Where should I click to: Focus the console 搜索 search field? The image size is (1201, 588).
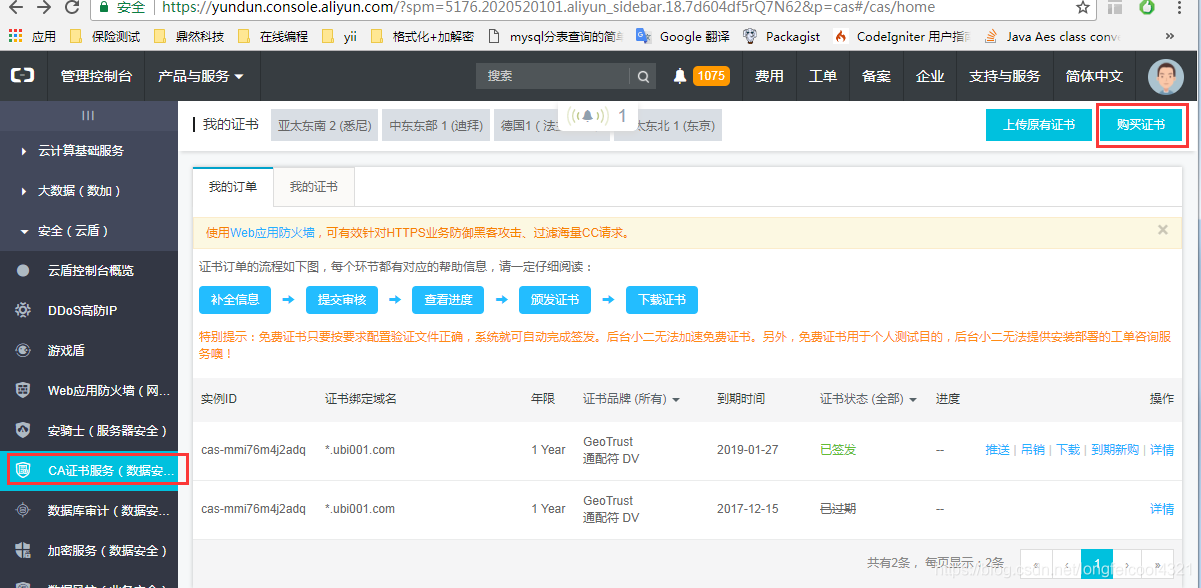[554, 76]
